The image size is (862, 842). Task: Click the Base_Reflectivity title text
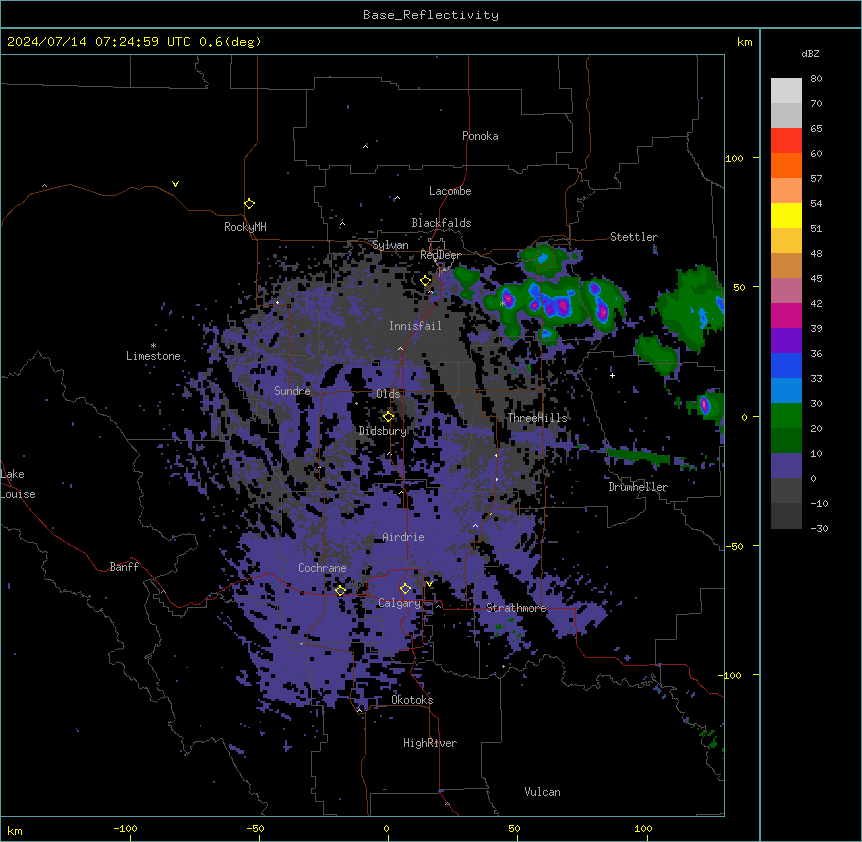pyautogui.click(x=431, y=15)
